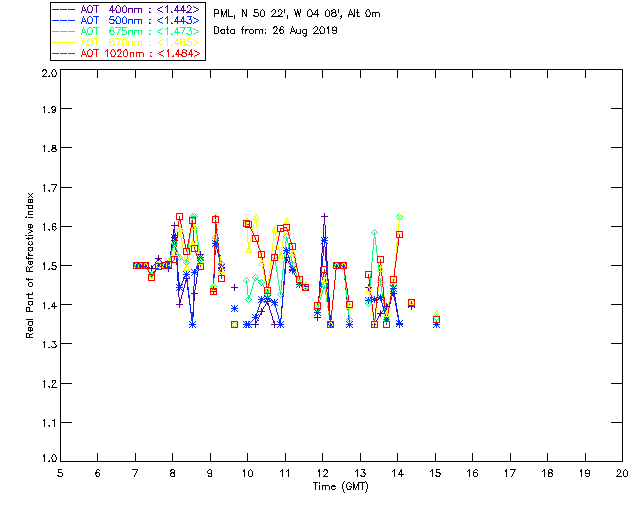Click the 1020nm legend mean value <1.484>
Image resolution: width=640 pixels, height=512 pixels.
coord(179,53)
